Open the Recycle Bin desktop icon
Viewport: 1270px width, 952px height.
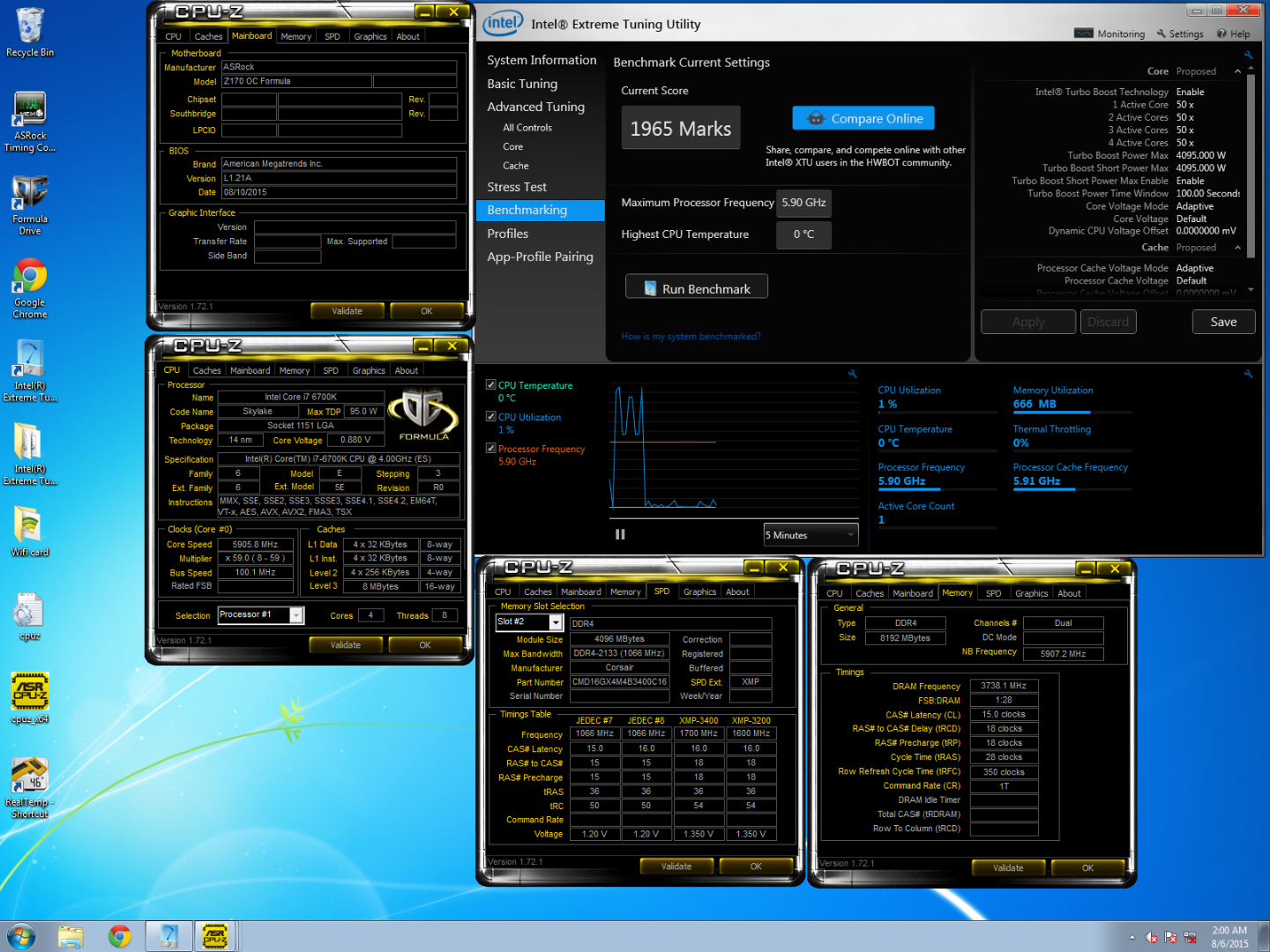click(29, 33)
